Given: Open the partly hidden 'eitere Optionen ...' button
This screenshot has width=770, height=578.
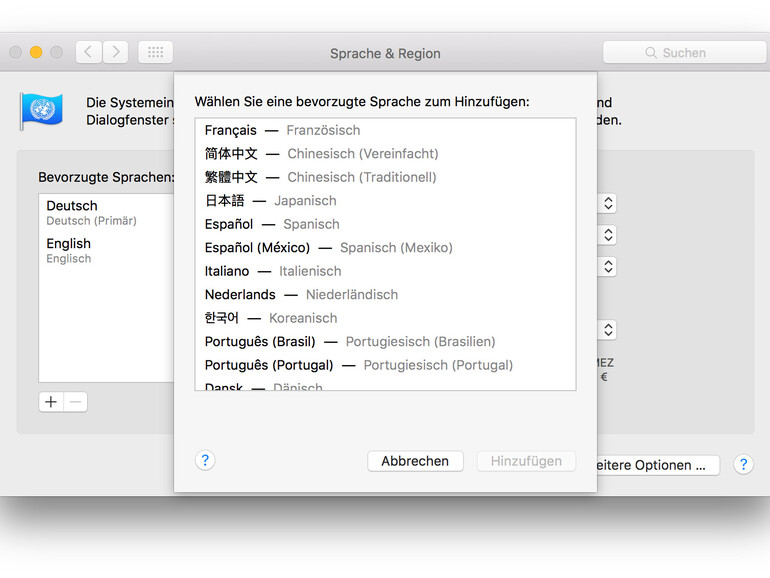Looking at the screenshot, I should click(658, 465).
